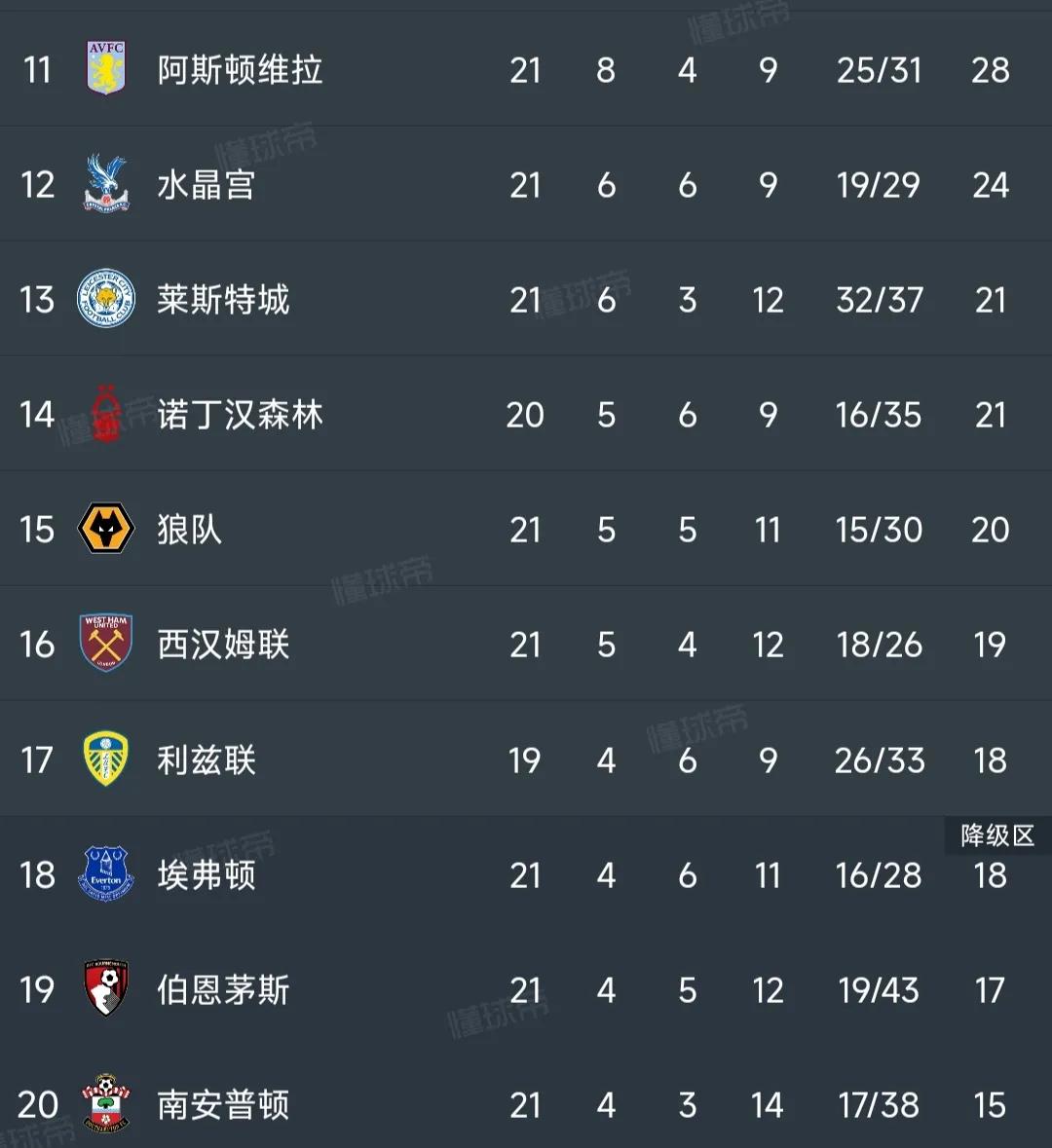The width and height of the screenshot is (1052, 1148).
Task: Click the Leeds United shield badge
Action: [106, 759]
